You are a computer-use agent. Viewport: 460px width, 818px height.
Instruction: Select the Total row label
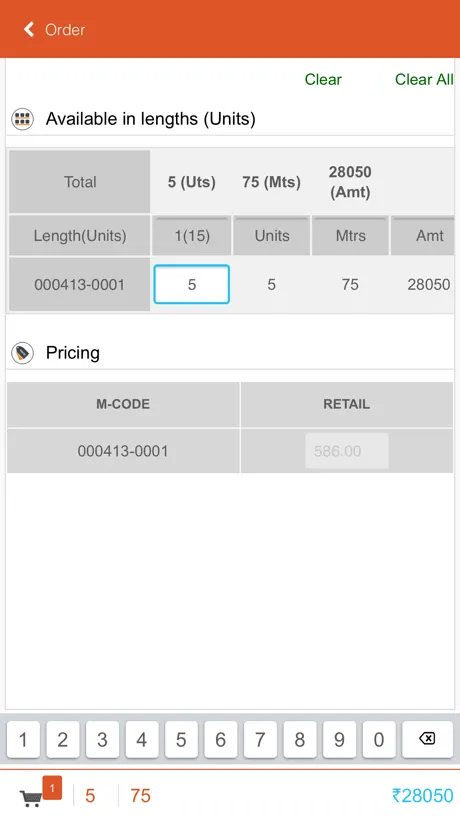[80, 182]
